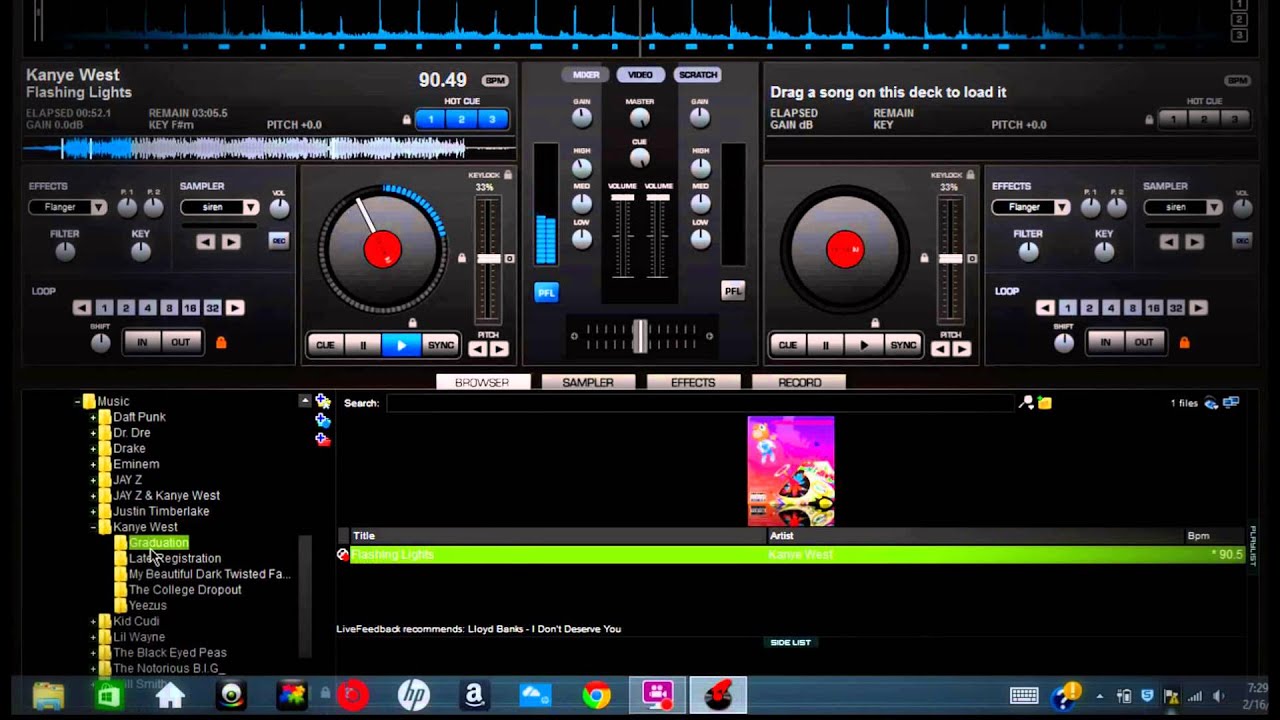
Task: Enable PFL for the left channel
Action: pyautogui.click(x=546, y=292)
